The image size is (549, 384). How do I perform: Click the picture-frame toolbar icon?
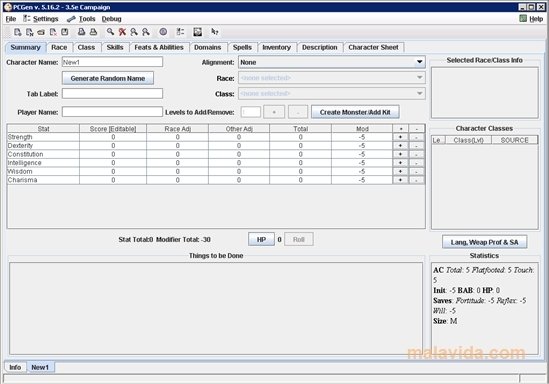pyautogui.click(x=197, y=32)
